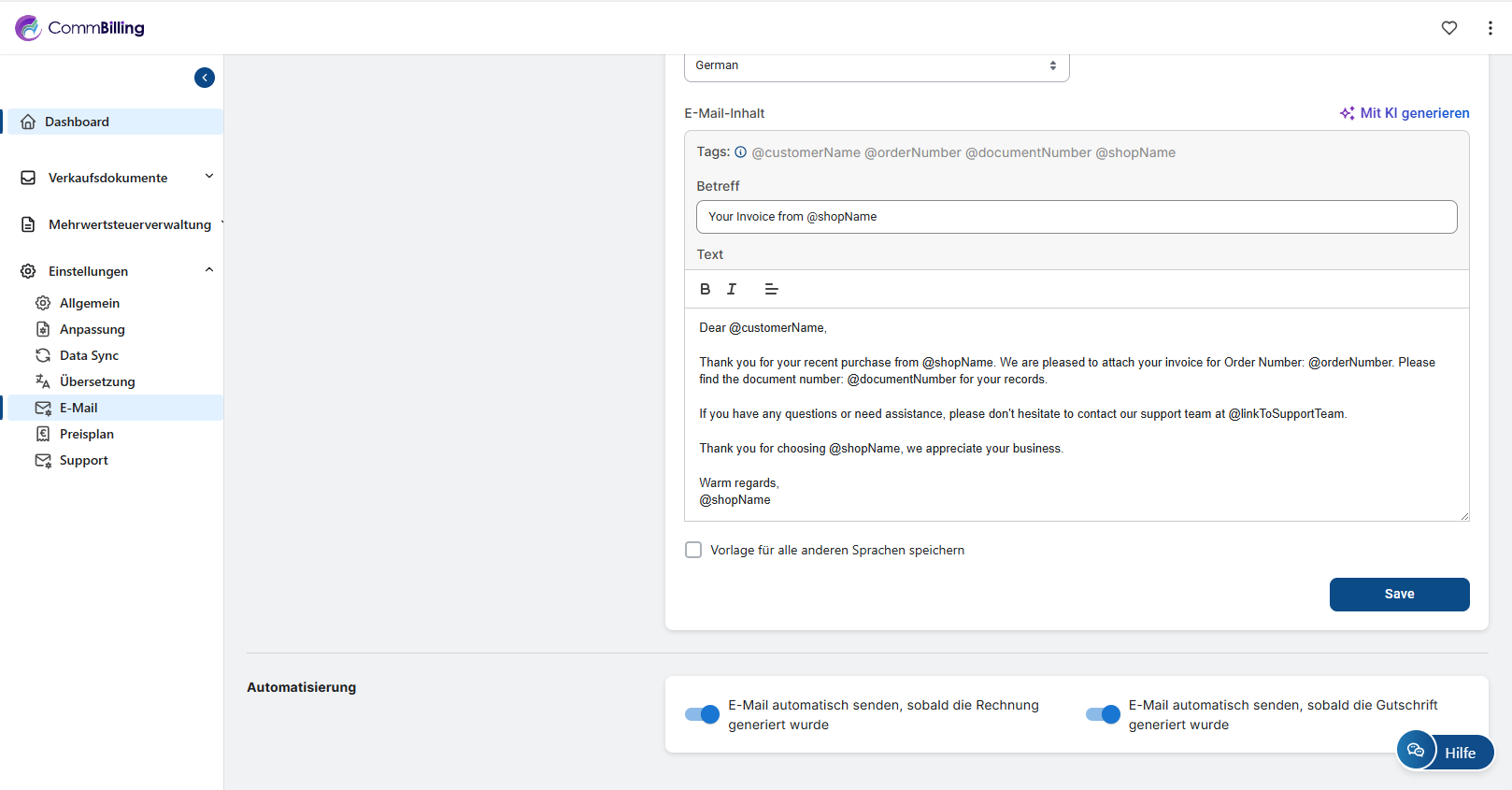Click 'Mit KI generieren' link
This screenshot has height=790, width=1512.
[x=1405, y=113]
